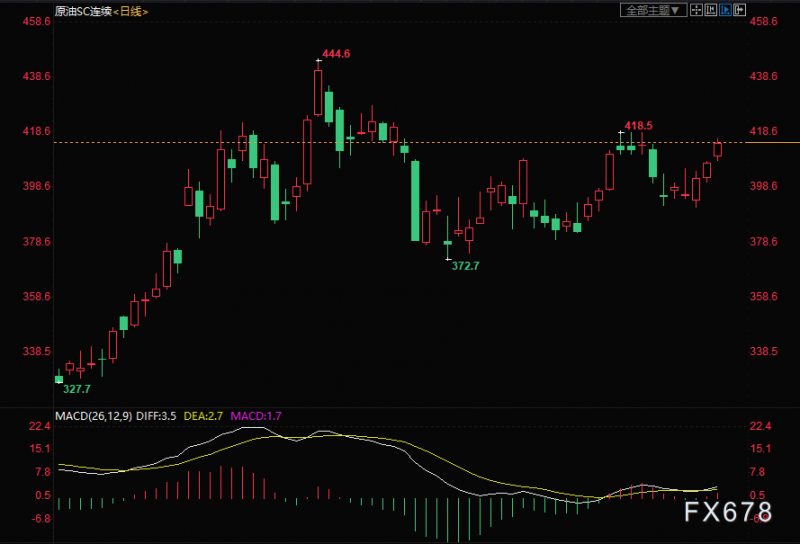
Task: Click the 327.7 starting low label
Action: coord(77,389)
